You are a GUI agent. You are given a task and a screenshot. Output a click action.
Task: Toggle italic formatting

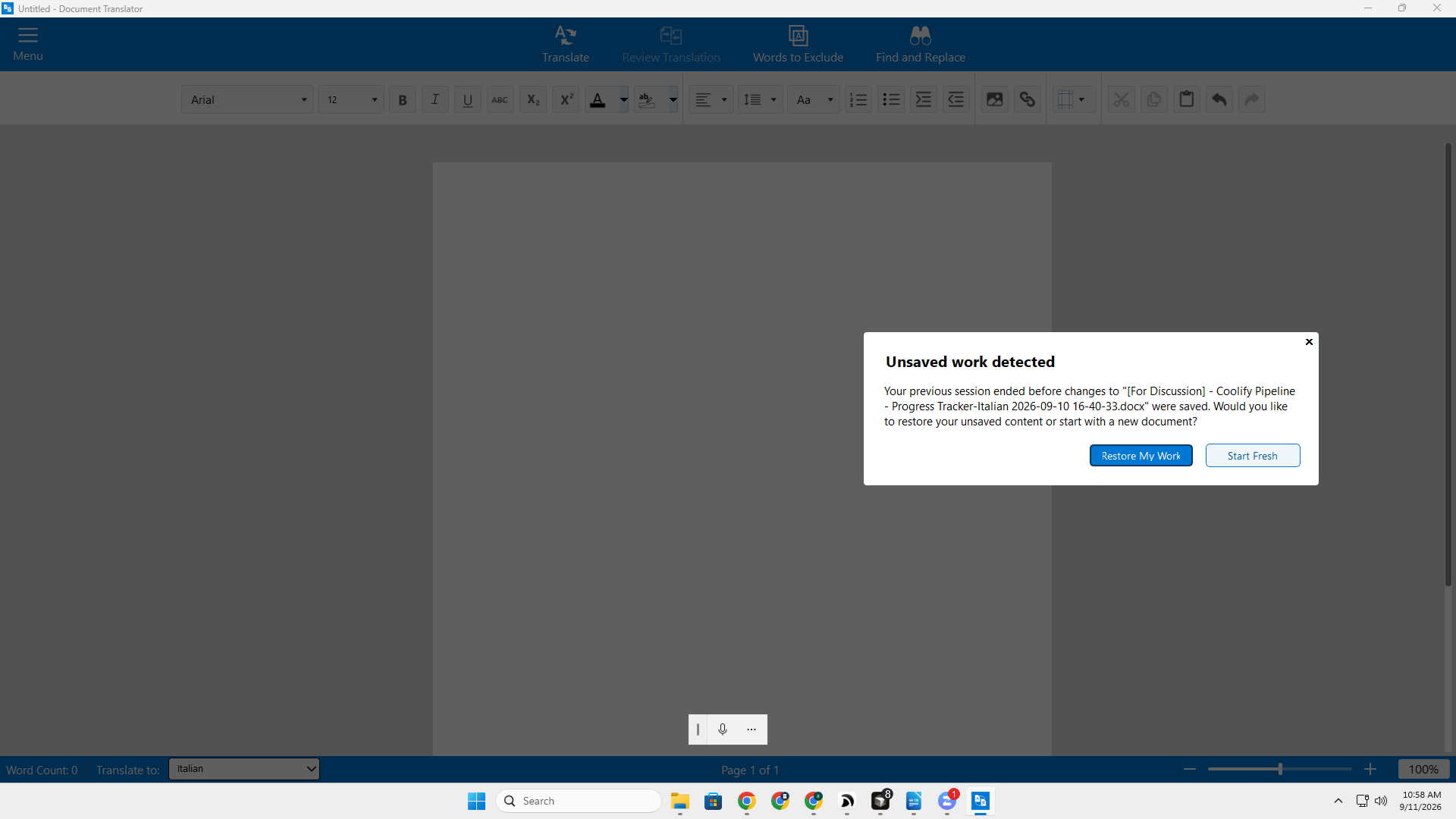pos(435,99)
